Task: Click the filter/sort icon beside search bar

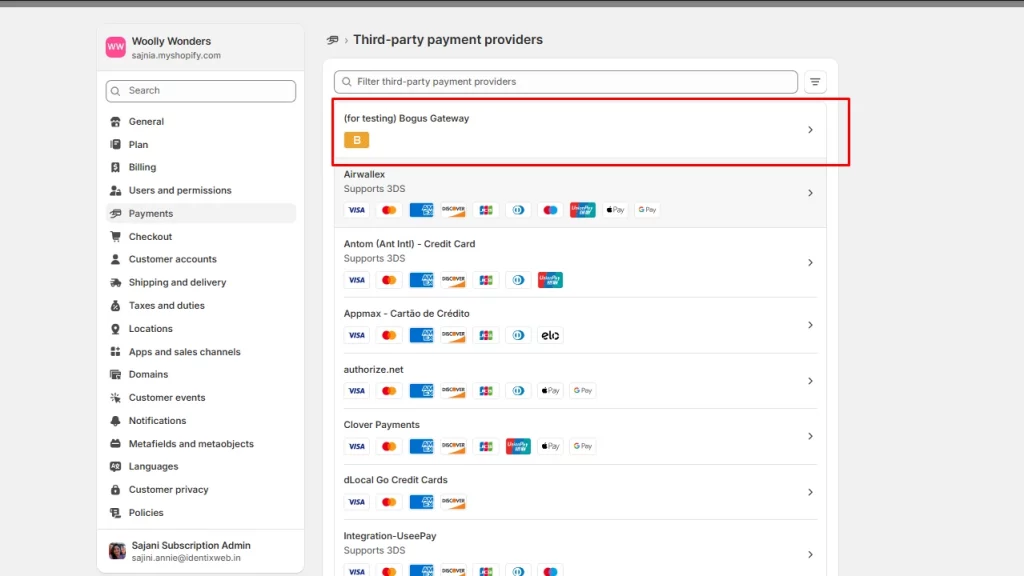Action: (x=816, y=82)
